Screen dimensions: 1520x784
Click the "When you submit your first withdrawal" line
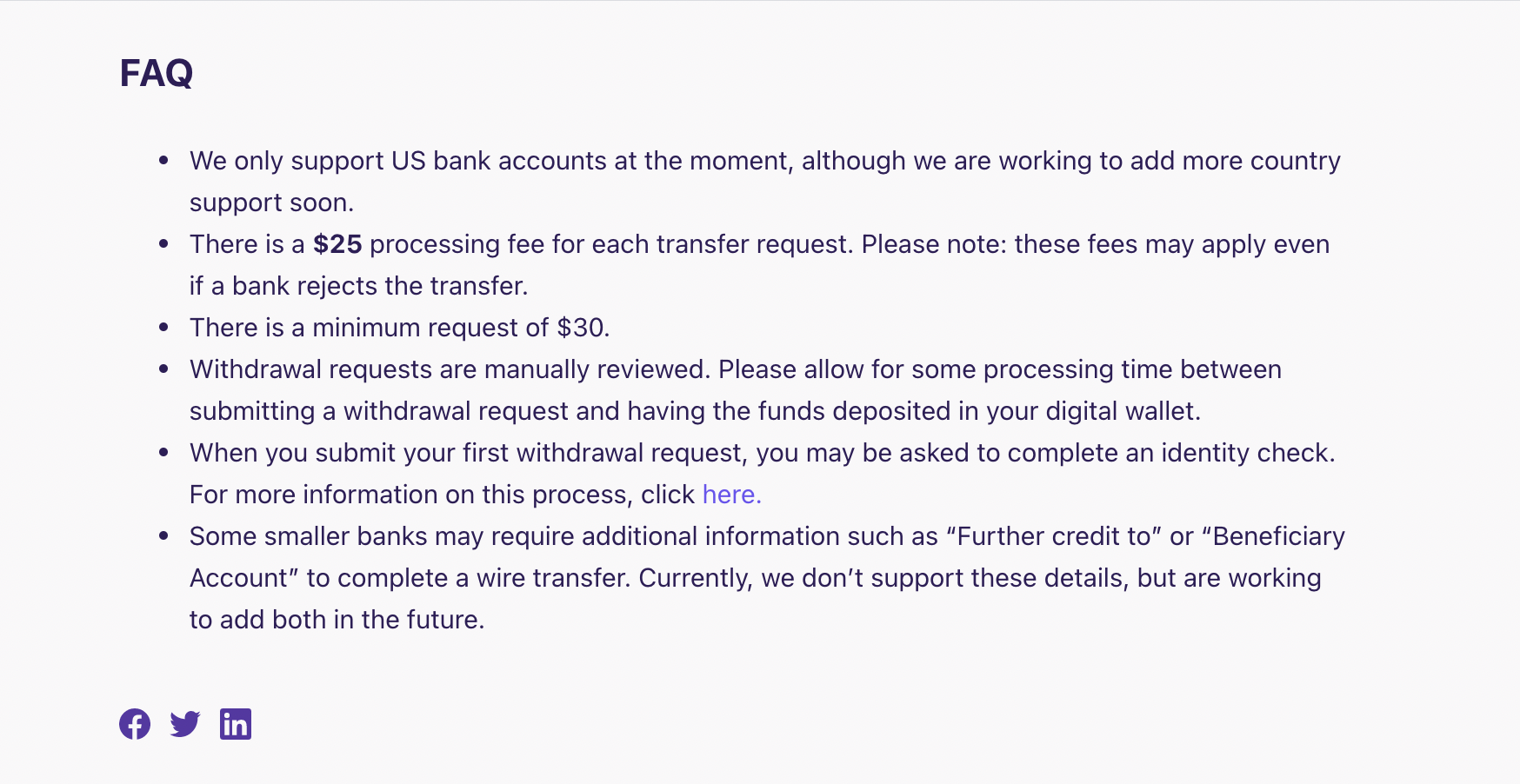pyautogui.click(x=763, y=453)
